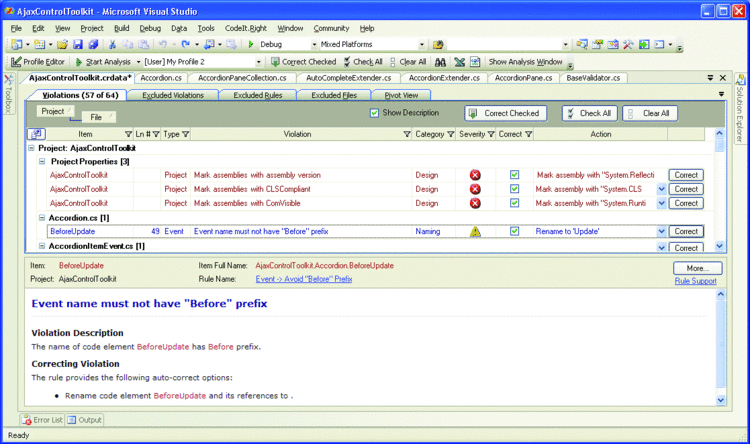The image size is (750, 444).
Task: Click the Clear All panel button
Action: [x=650, y=113]
